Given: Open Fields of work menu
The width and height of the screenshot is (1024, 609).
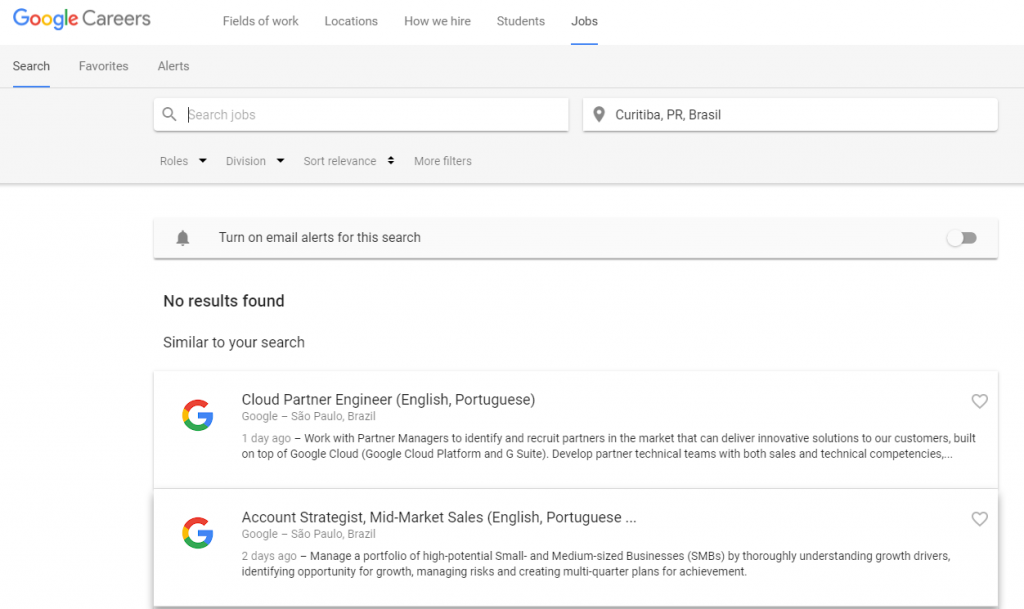Looking at the screenshot, I should pos(261,21).
